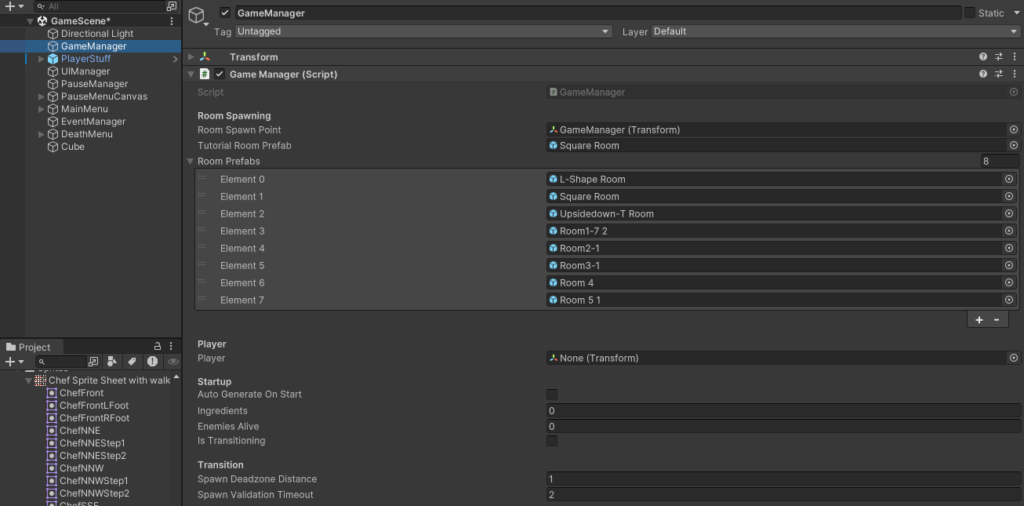Image resolution: width=1024 pixels, height=506 pixels.
Task: Click object picker for Player field
Action: [1012, 358]
